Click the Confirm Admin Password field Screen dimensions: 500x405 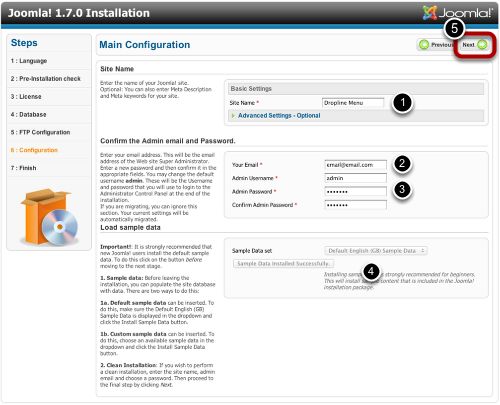[x=356, y=205]
